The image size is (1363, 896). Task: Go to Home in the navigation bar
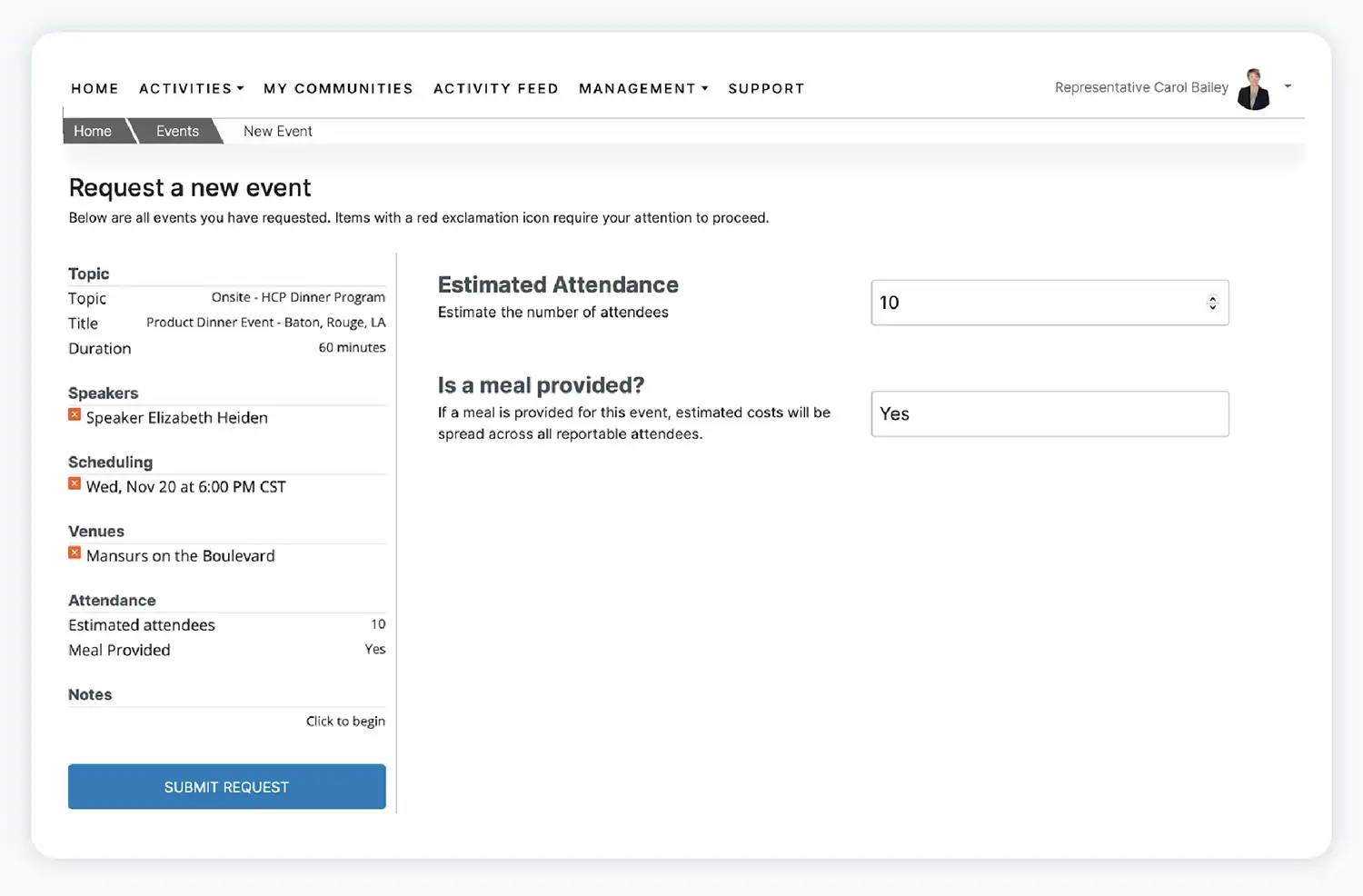coord(95,88)
